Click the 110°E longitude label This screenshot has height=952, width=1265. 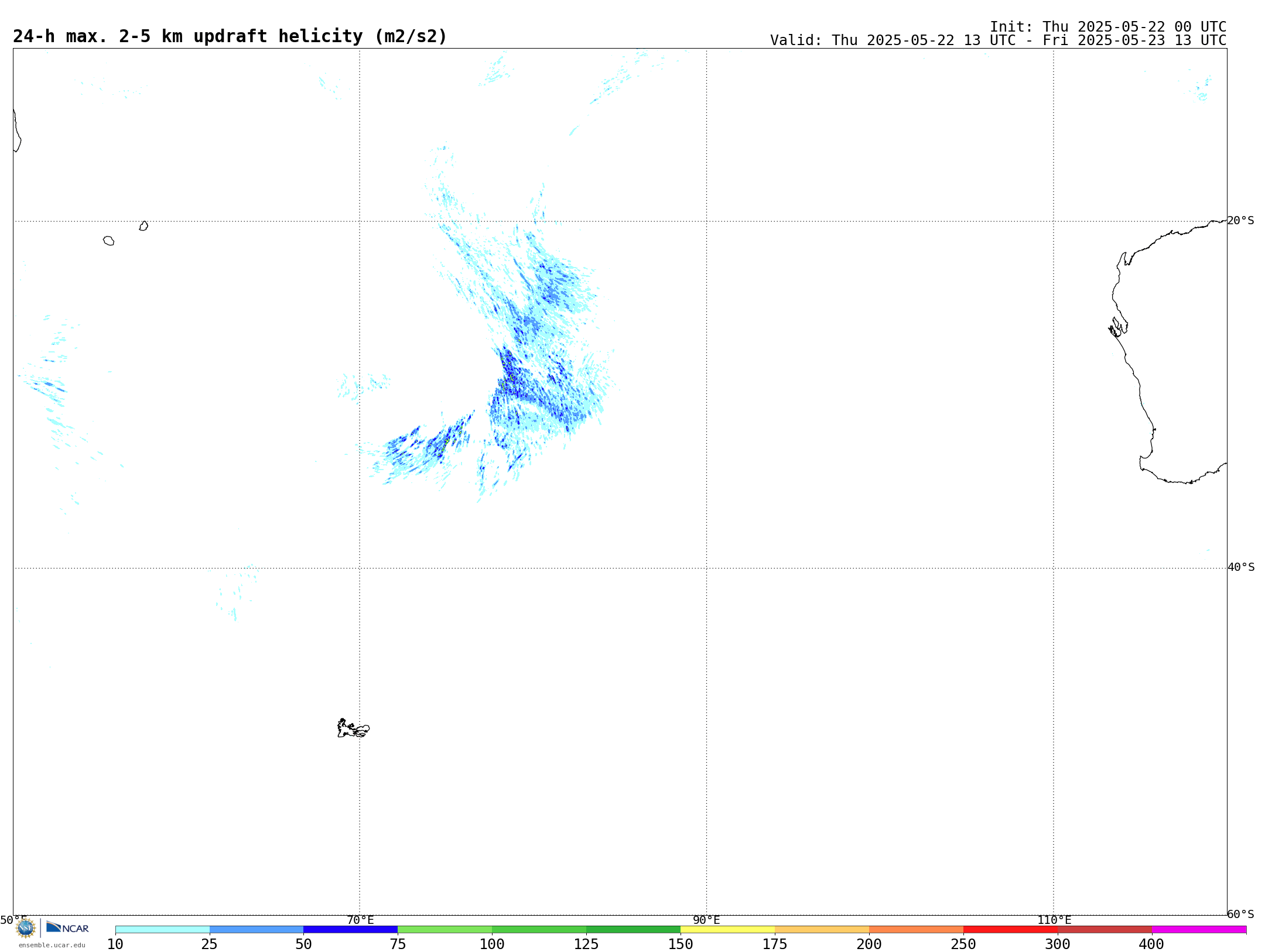1054,920
